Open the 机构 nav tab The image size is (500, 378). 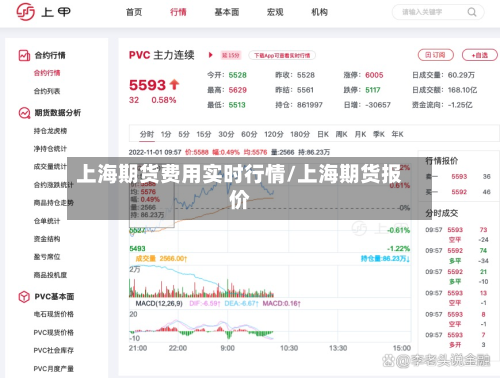click(319, 12)
